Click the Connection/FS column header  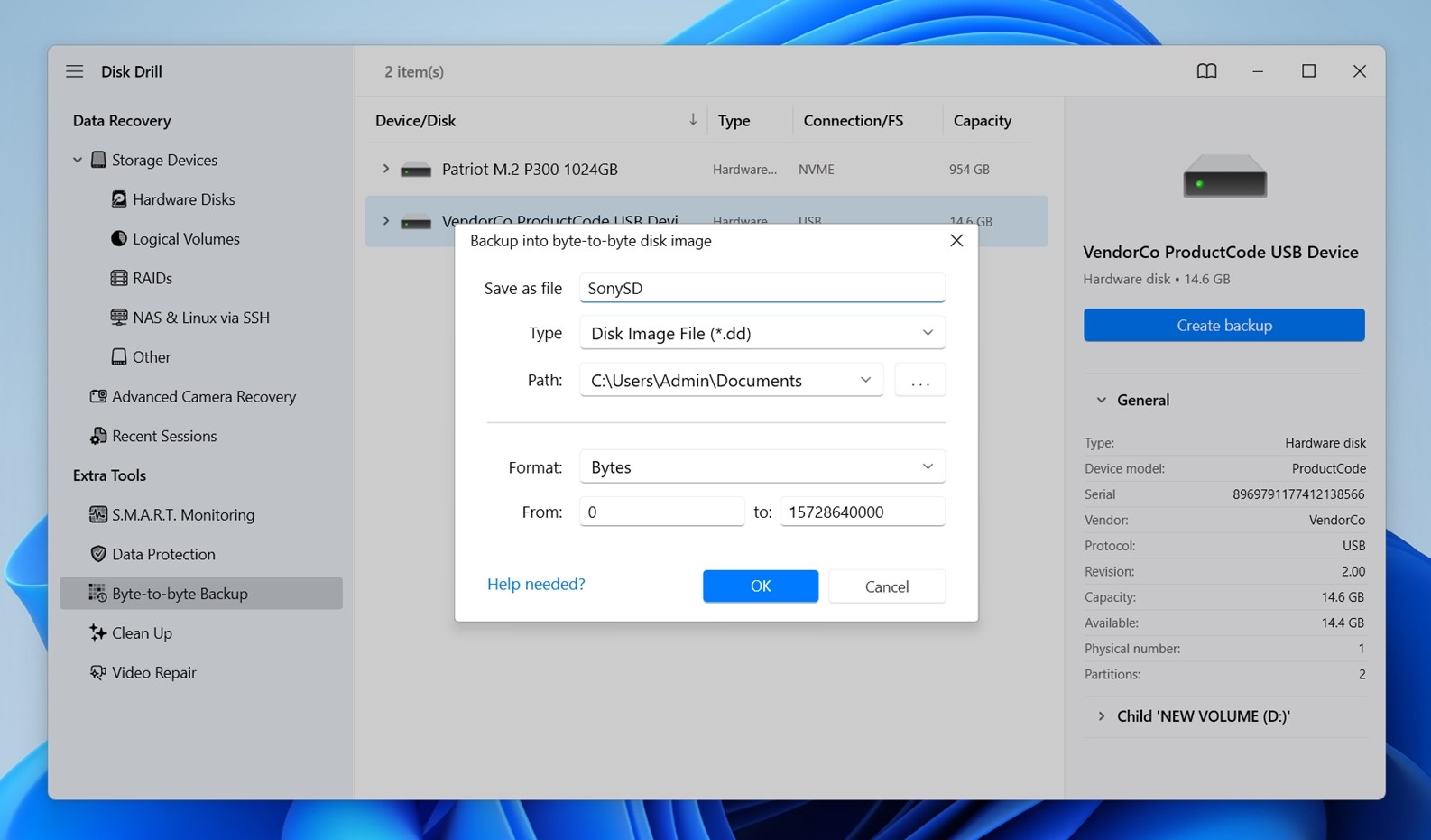pyautogui.click(x=853, y=120)
